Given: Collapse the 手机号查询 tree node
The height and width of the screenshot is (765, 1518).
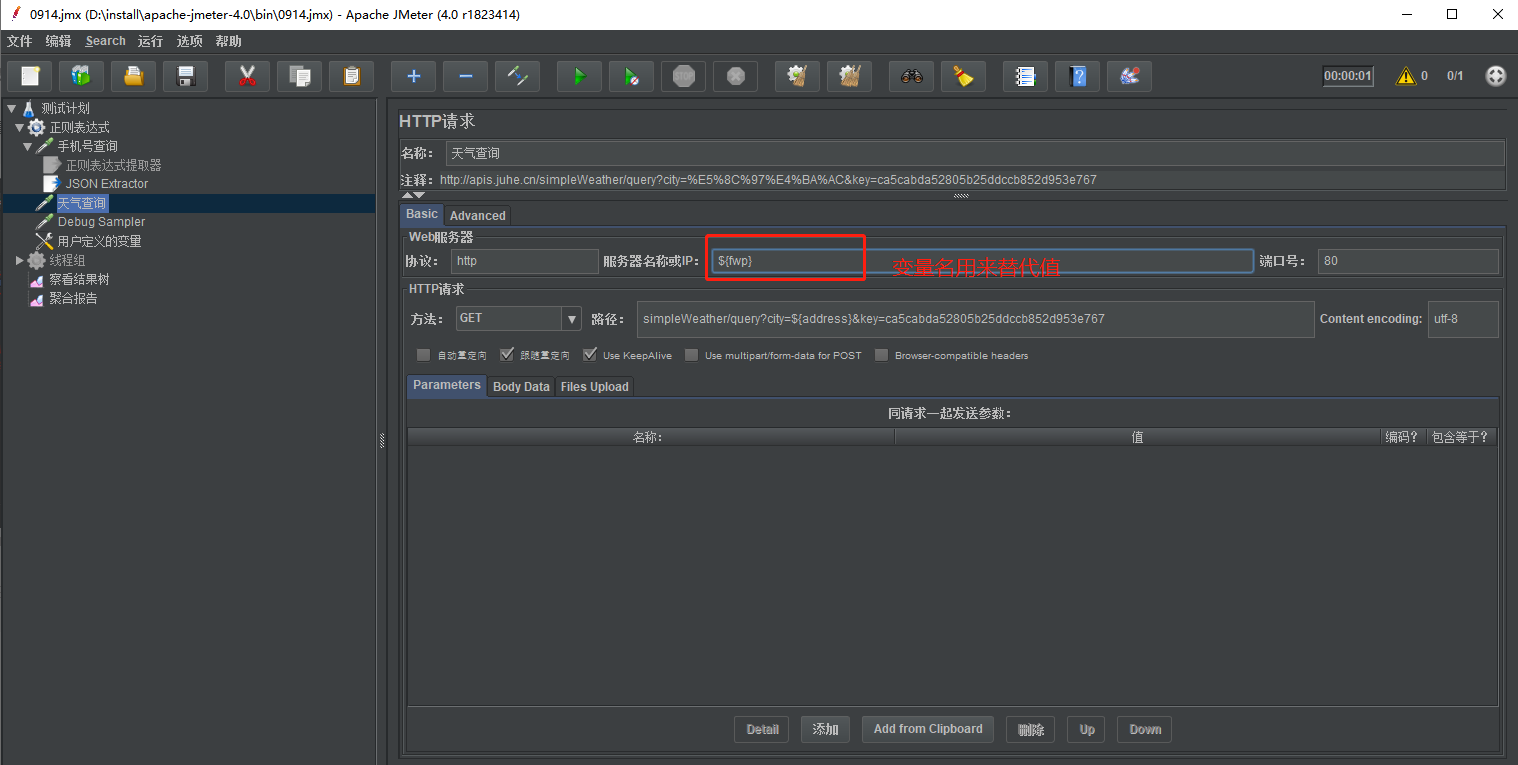Looking at the screenshot, I should click(27, 146).
